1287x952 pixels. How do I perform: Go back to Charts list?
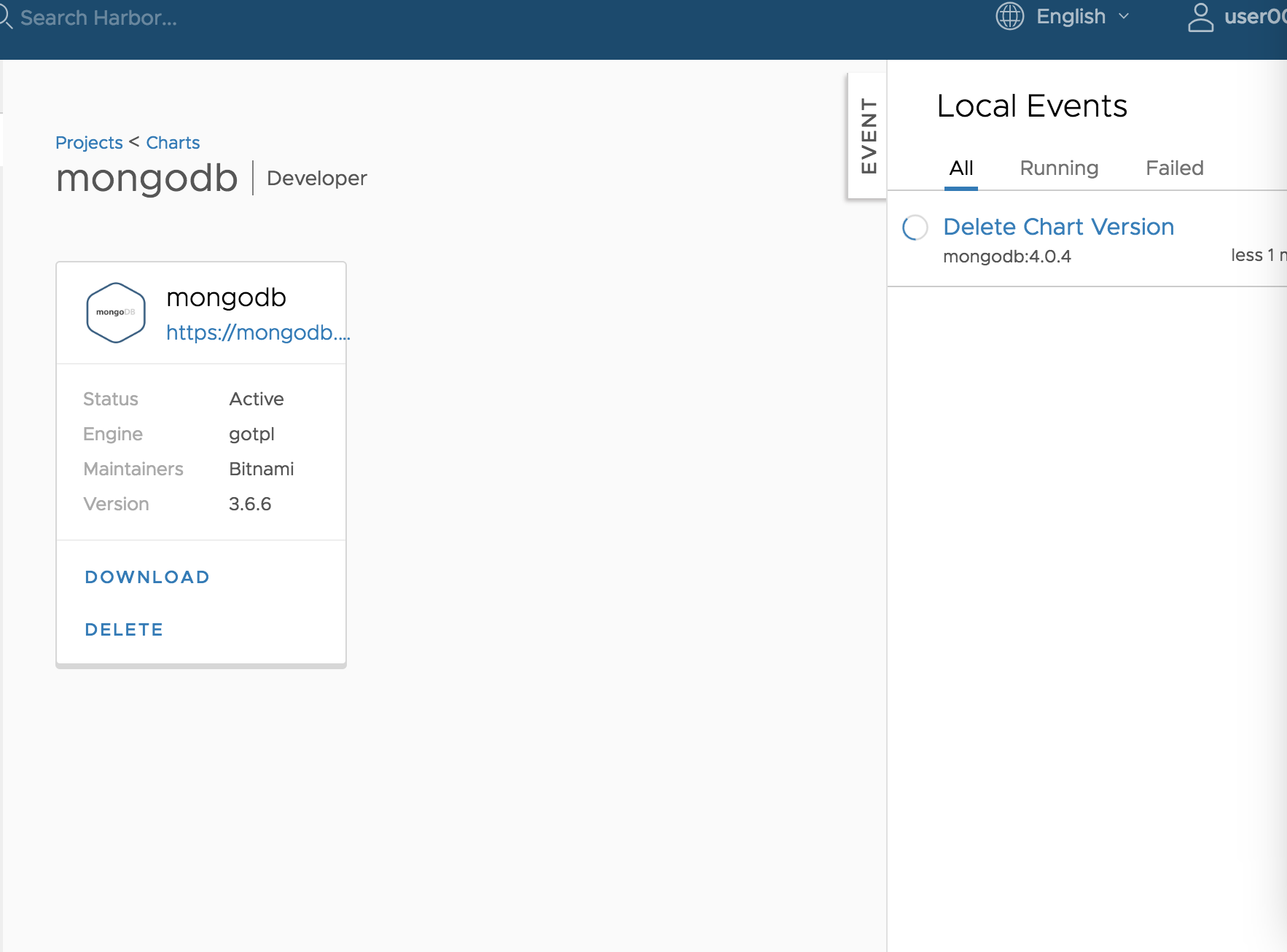(173, 142)
